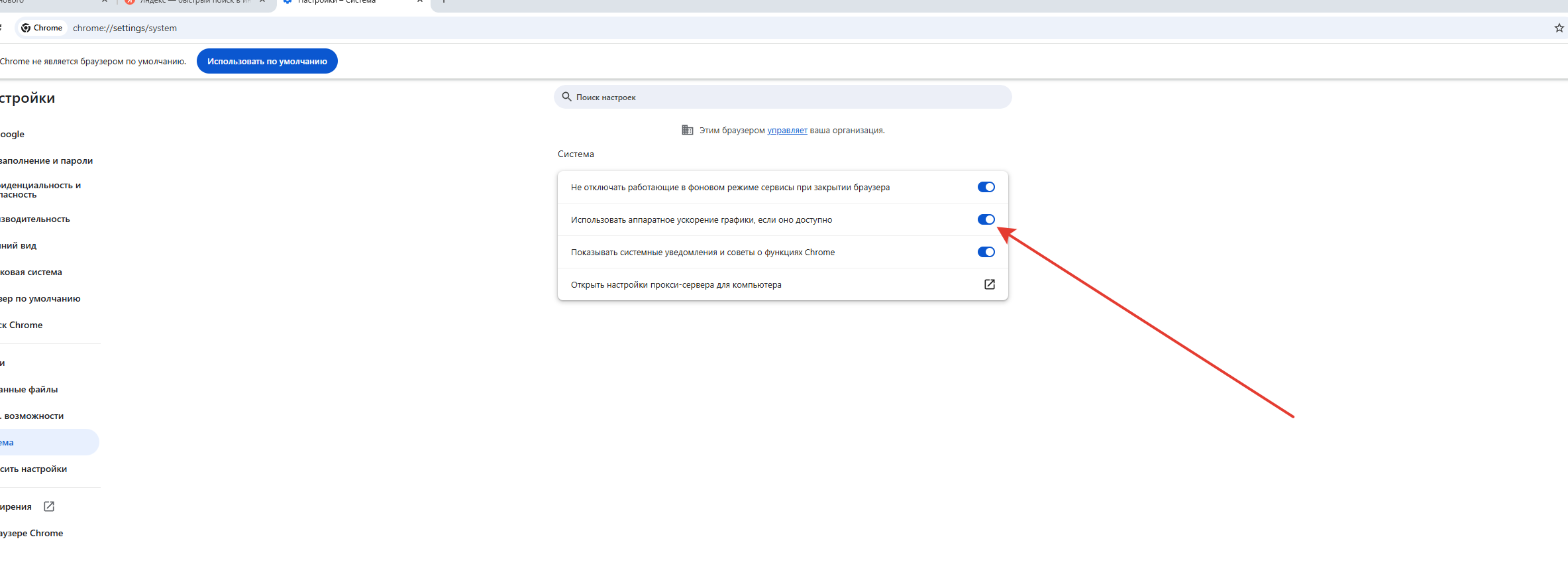Open the О браузере Chrome page
The width and height of the screenshot is (1568, 582).
click(x=32, y=533)
